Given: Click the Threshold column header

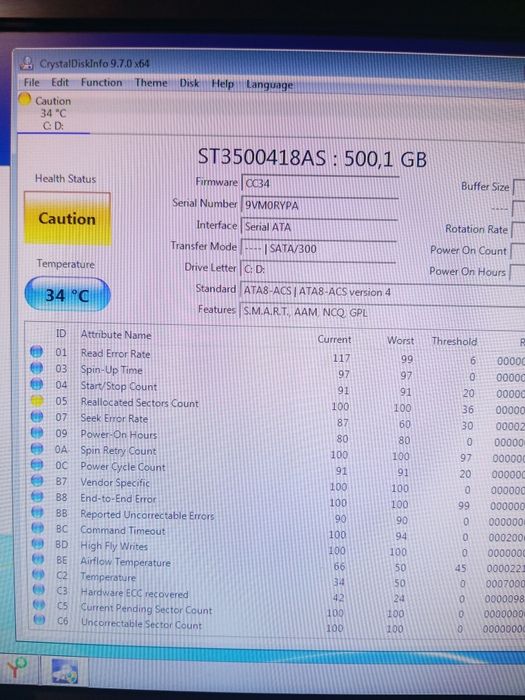Looking at the screenshot, I should [x=454, y=342].
